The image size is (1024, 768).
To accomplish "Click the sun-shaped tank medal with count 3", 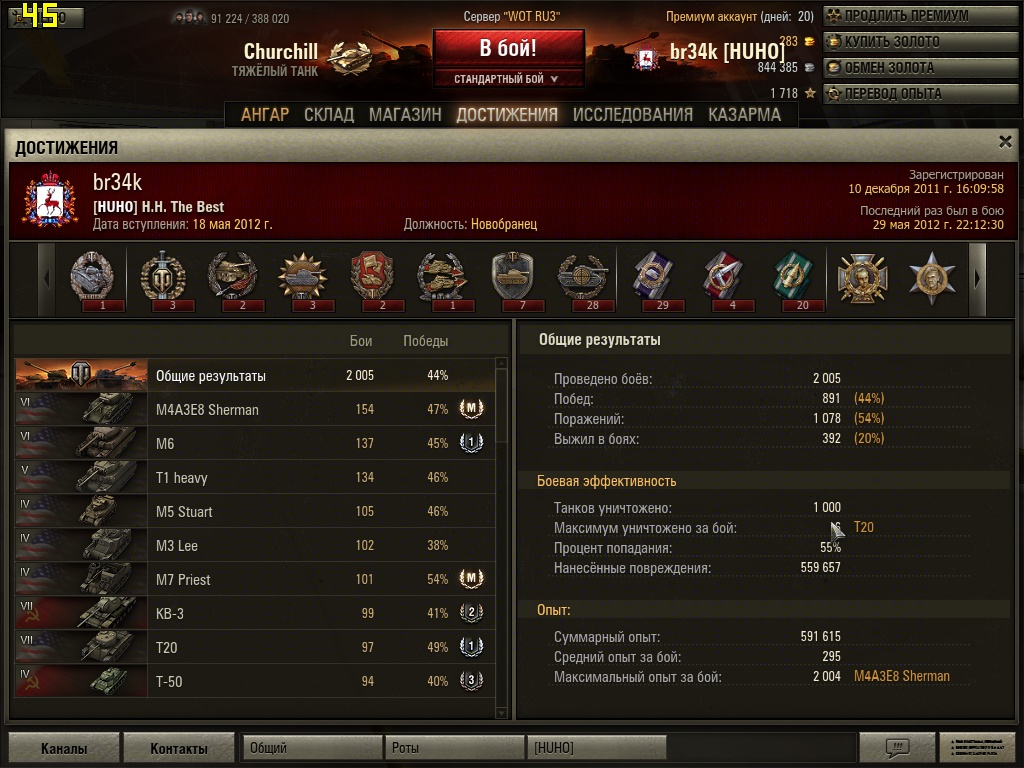I will click(302, 280).
